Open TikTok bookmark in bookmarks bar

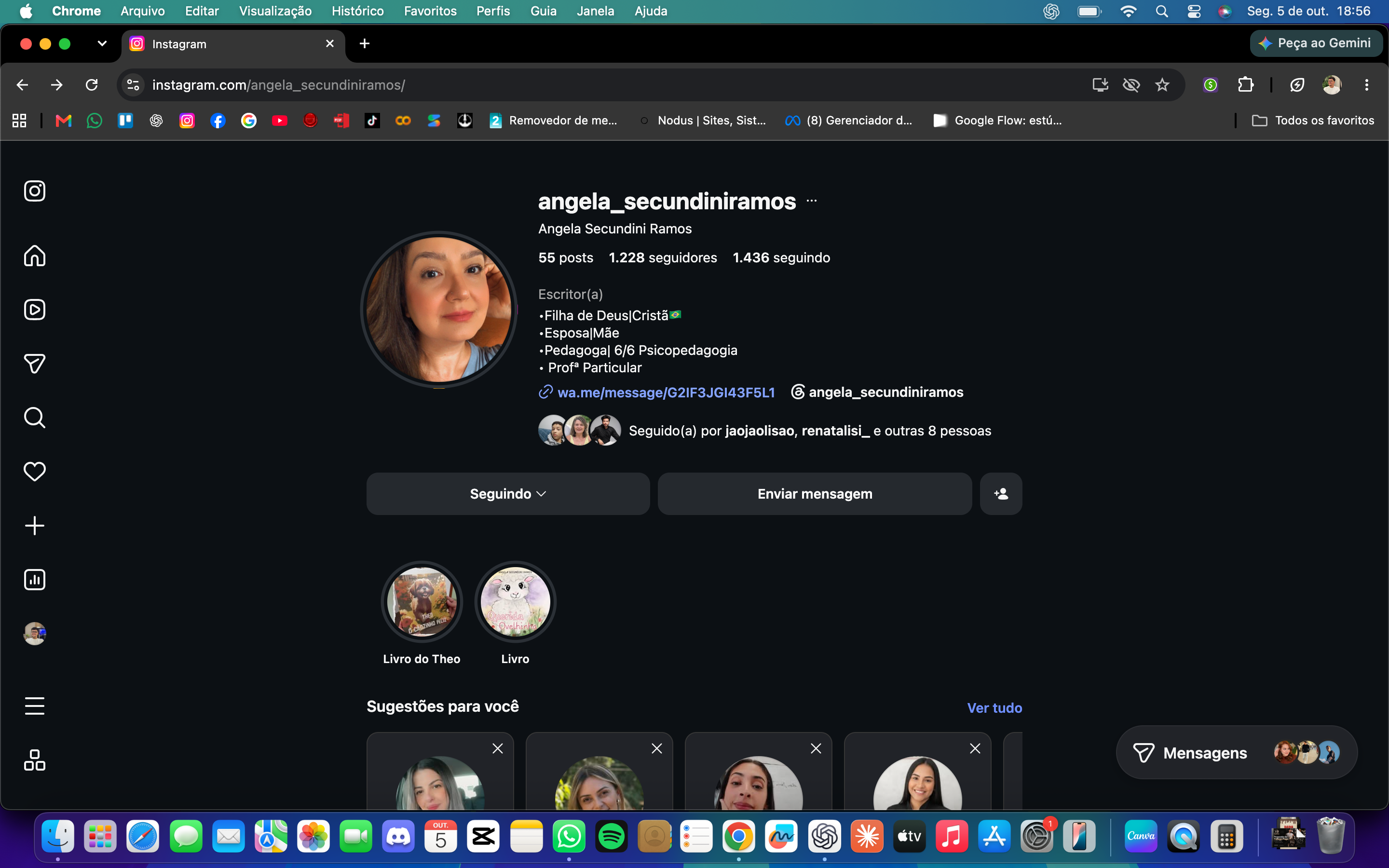click(372, 121)
